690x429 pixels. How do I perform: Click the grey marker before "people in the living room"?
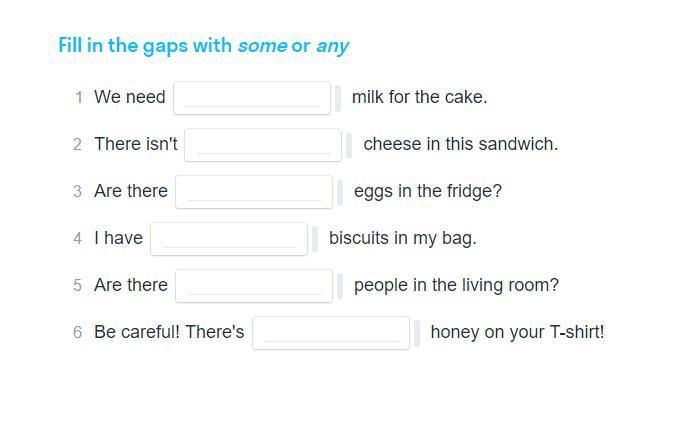pos(340,286)
